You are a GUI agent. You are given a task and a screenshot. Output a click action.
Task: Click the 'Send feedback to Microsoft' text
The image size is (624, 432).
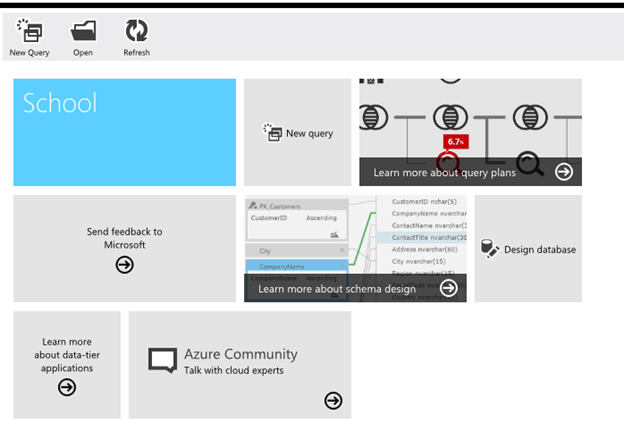click(x=124, y=238)
